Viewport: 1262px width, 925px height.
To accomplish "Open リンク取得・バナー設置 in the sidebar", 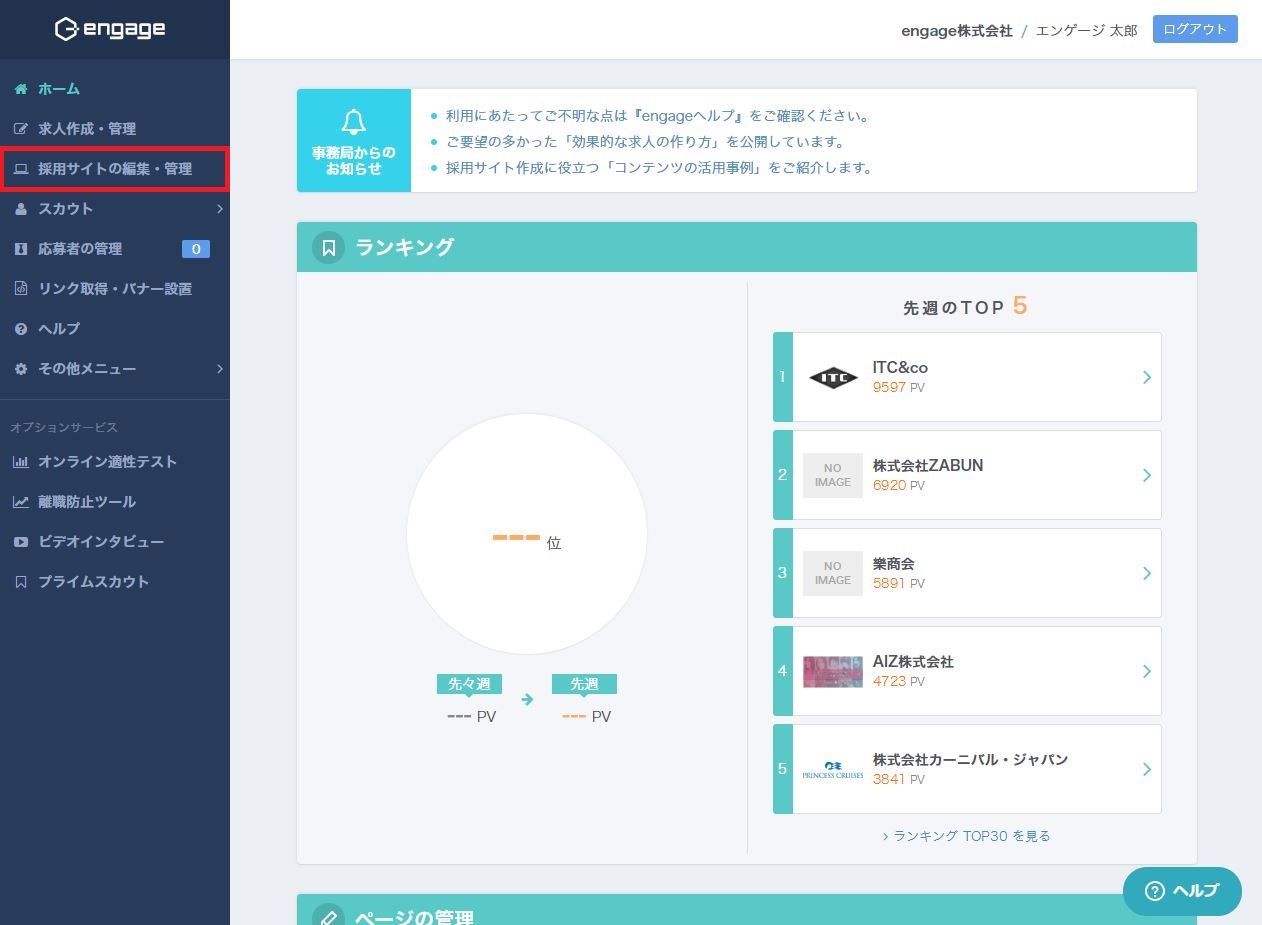I will (x=115, y=289).
